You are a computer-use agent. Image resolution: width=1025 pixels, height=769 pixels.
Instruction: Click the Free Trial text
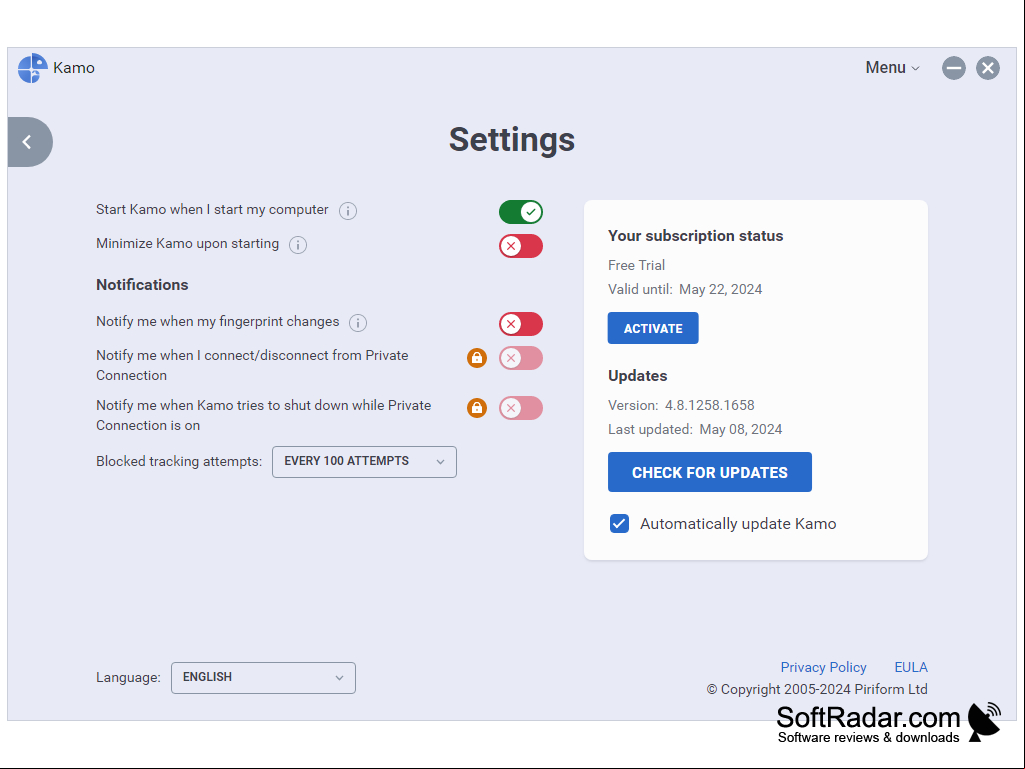click(636, 265)
